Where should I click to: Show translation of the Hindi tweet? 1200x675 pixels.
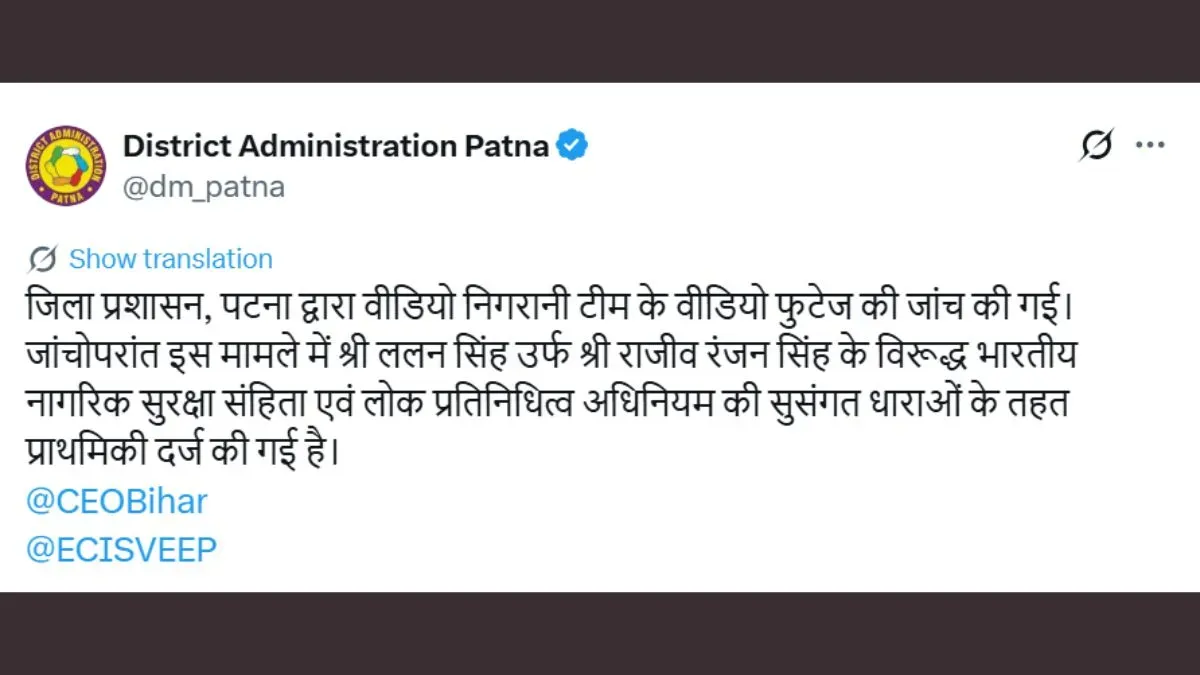click(x=170, y=259)
